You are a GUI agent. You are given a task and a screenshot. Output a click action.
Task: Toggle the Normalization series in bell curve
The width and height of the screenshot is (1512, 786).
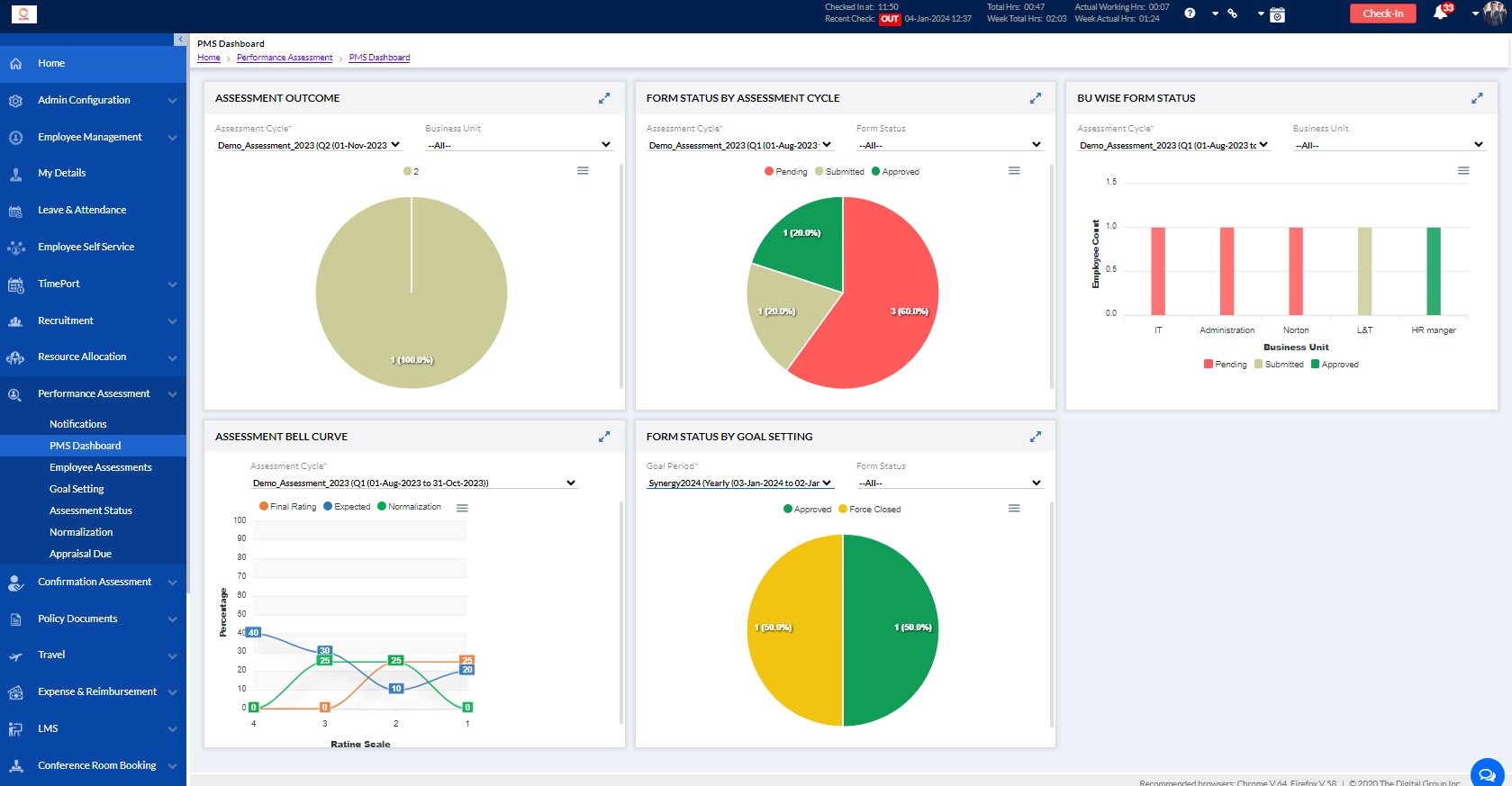pos(409,507)
